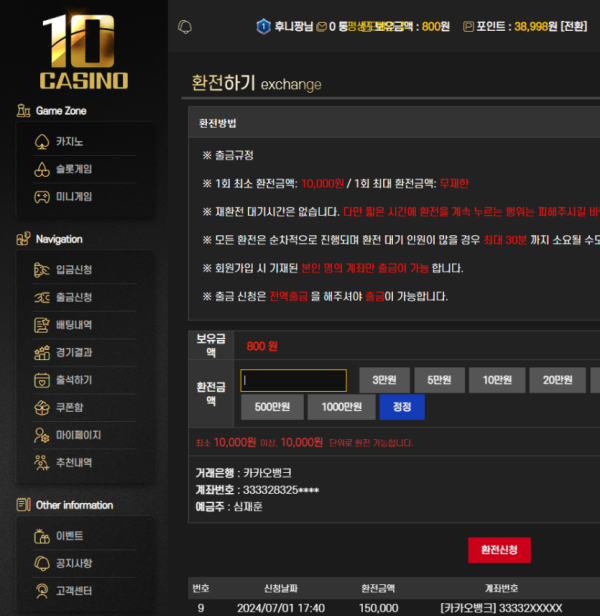Open the message envelope icon

[321, 27]
